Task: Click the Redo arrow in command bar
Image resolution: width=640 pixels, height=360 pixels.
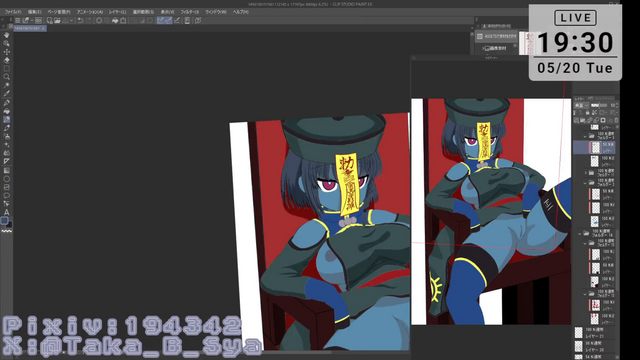Action: point(88,20)
